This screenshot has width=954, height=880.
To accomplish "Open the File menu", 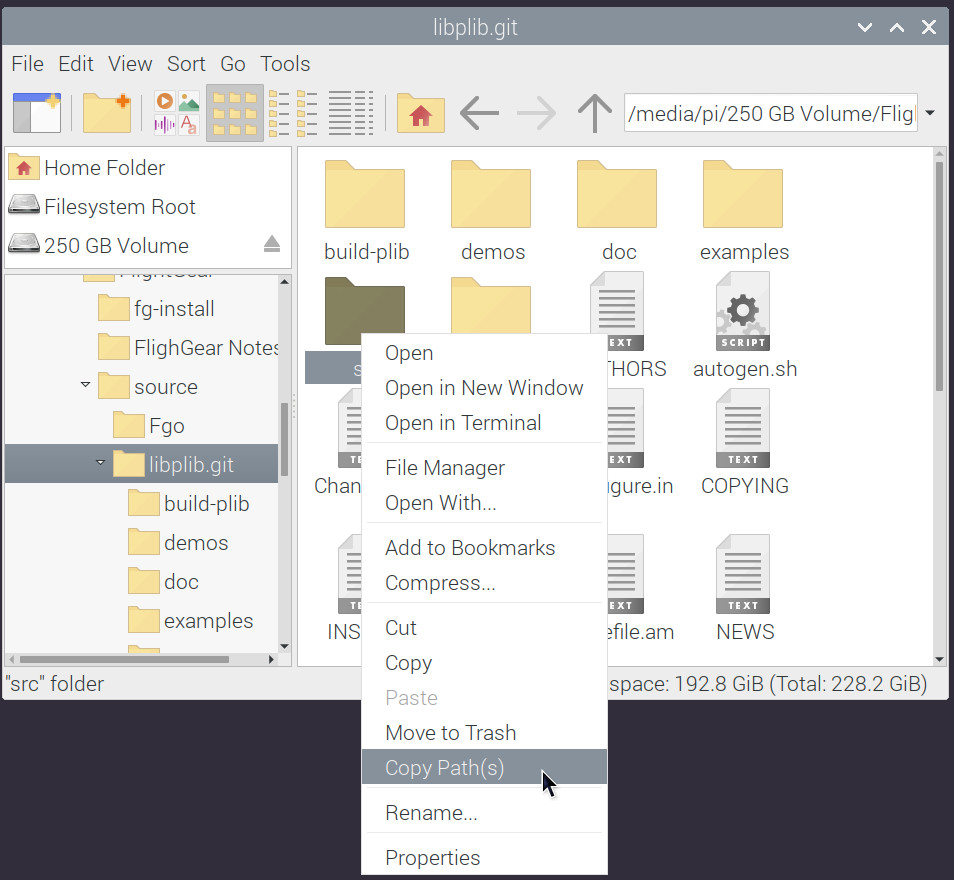I will 27,64.
